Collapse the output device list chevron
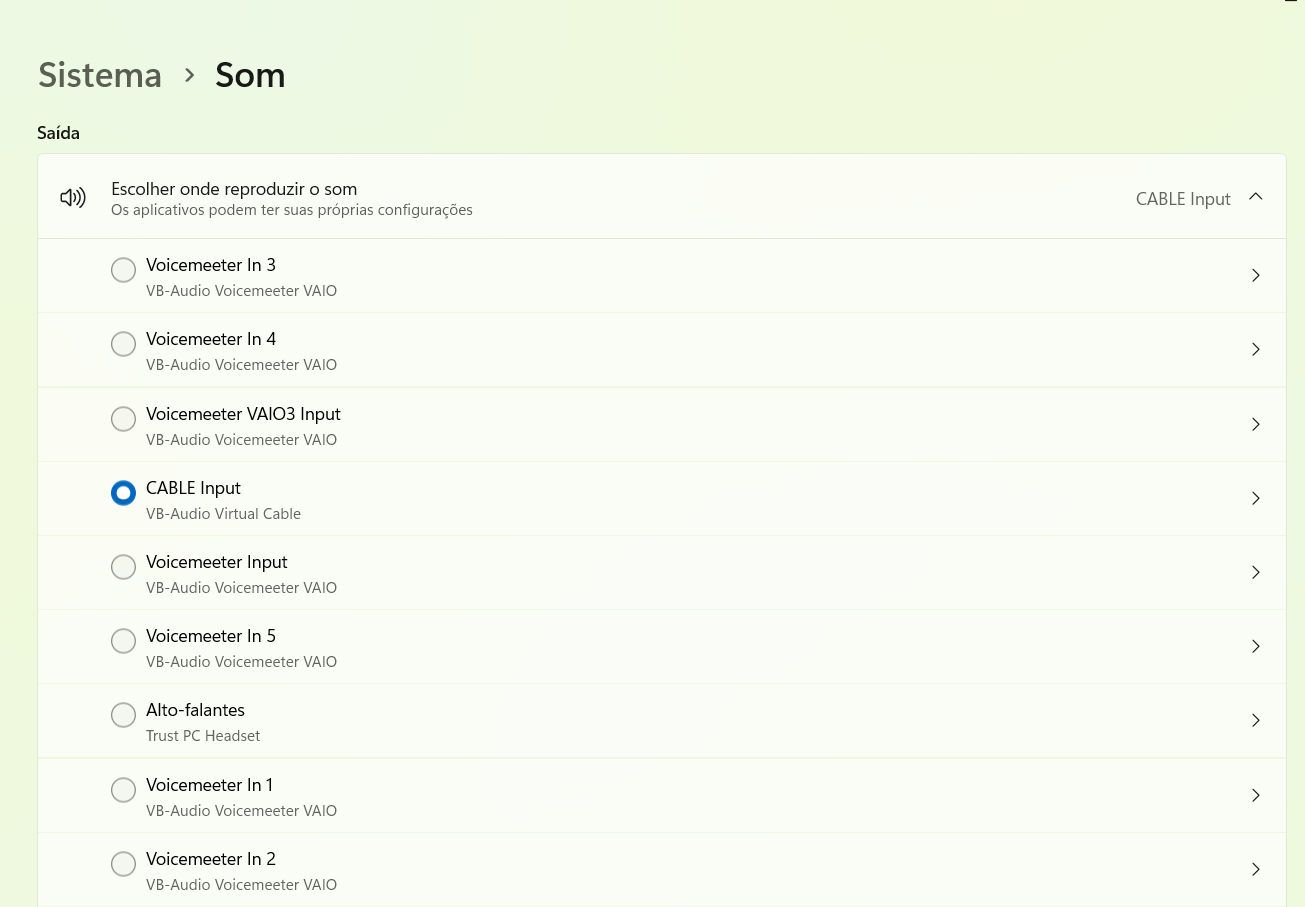Viewport: 1305px width, 907px height. tap(1256, 197)
